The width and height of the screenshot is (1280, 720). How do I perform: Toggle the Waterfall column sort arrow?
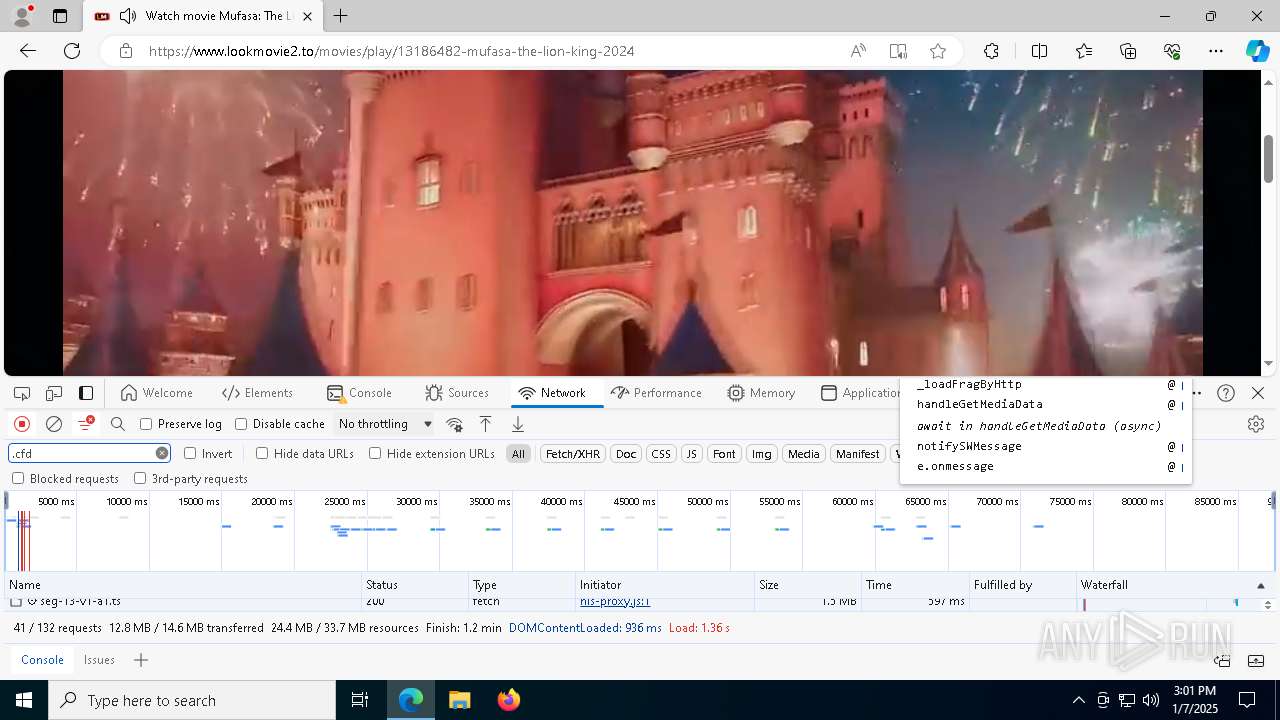(1260, 585)
